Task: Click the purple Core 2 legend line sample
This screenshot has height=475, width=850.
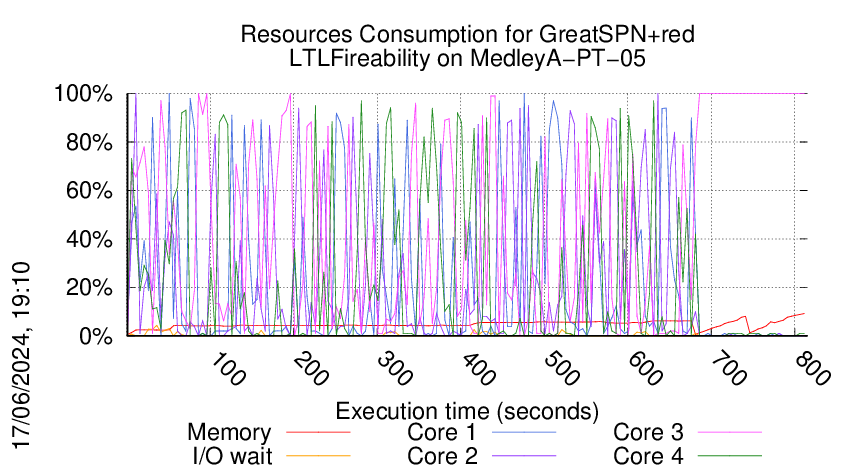Action: [x=524, y=455]
